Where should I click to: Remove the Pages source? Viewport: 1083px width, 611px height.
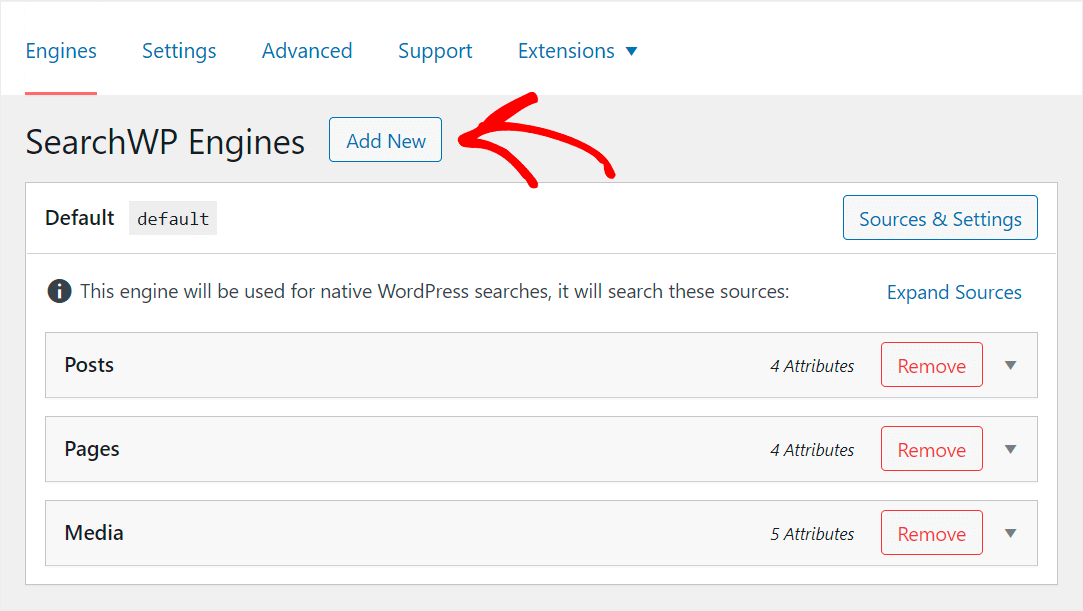pyautogui.click(x=932, y=449)
